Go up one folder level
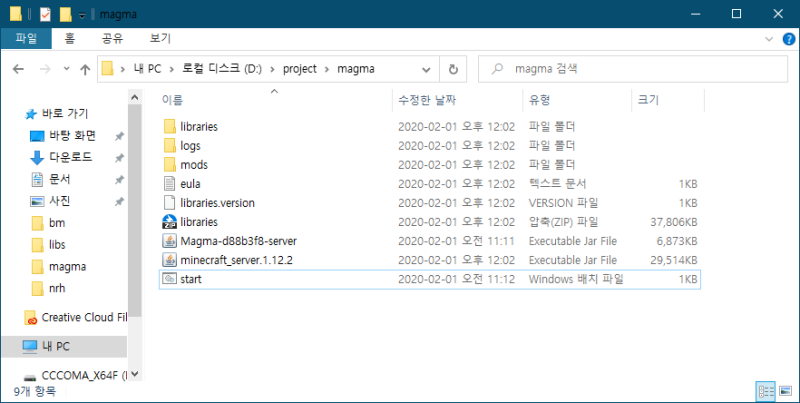Screen dimensions: 800x403 point(85,69)
